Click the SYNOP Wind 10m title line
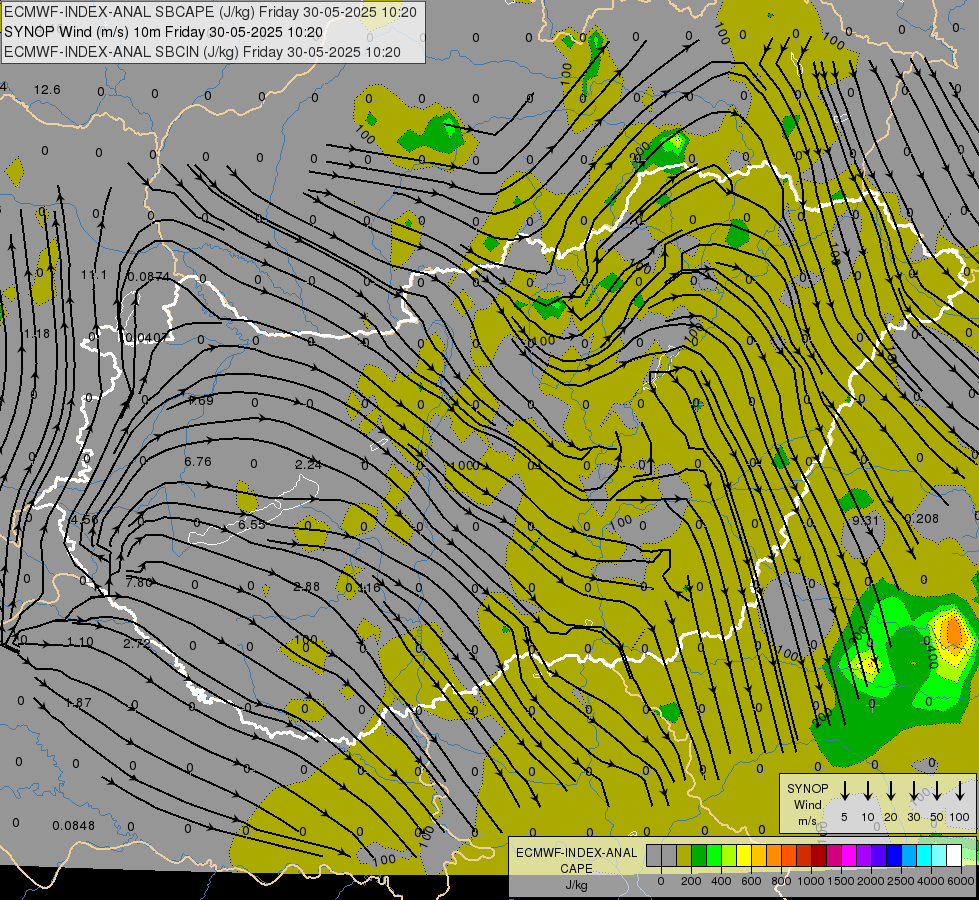 [x=164, y=32]
